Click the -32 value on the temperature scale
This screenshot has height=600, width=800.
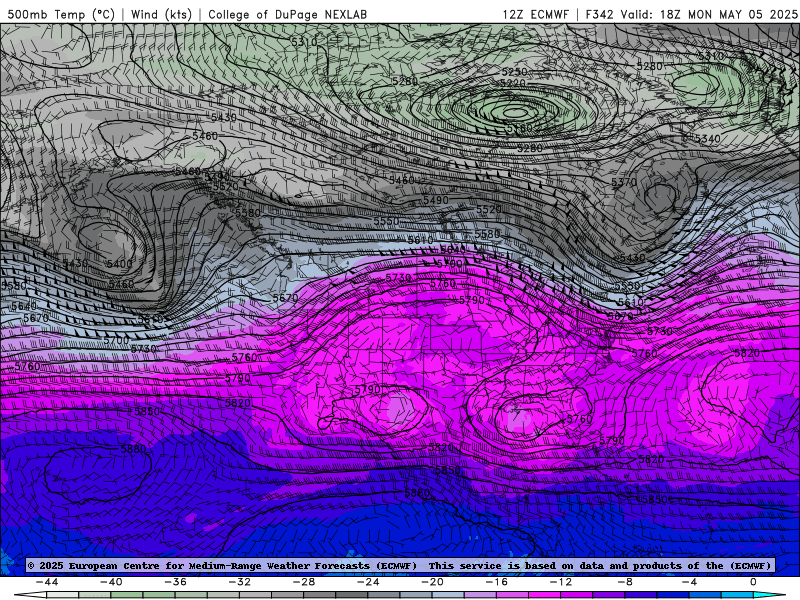point(240,582)
